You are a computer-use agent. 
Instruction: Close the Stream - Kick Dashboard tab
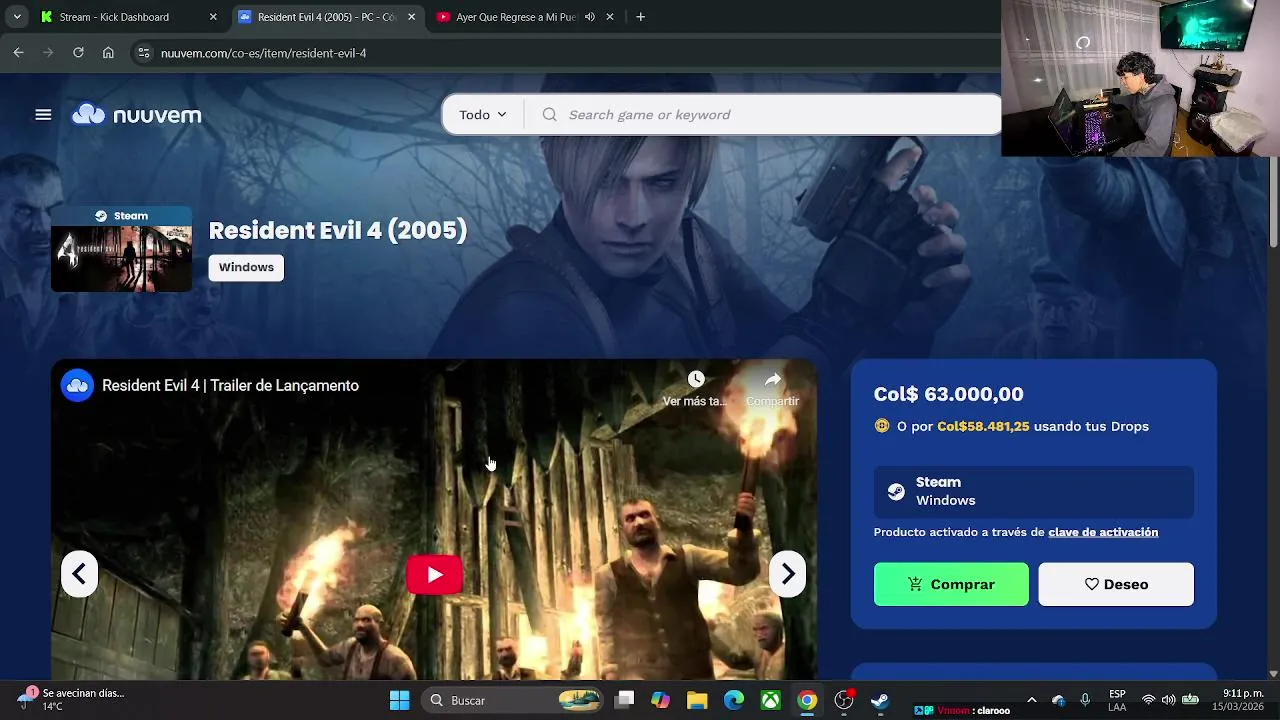[213, 17]
